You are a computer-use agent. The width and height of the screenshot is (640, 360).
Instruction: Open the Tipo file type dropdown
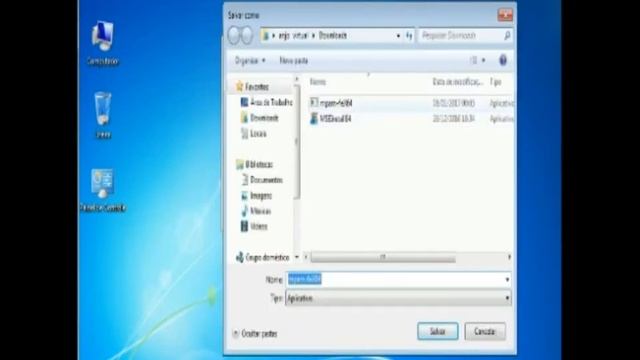(x=398, y=298)
